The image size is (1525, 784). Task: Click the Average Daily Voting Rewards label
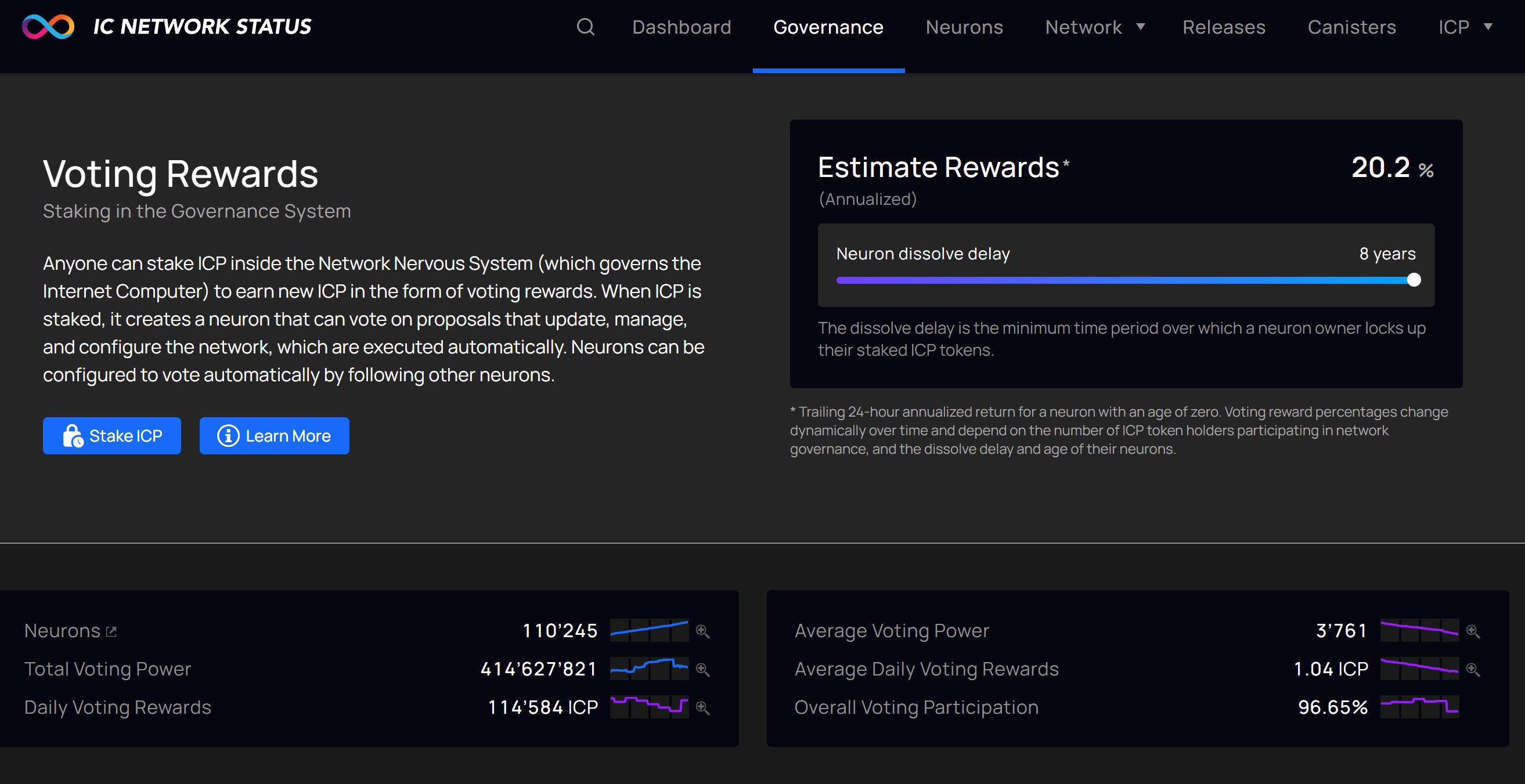click(x=926, y=669)
